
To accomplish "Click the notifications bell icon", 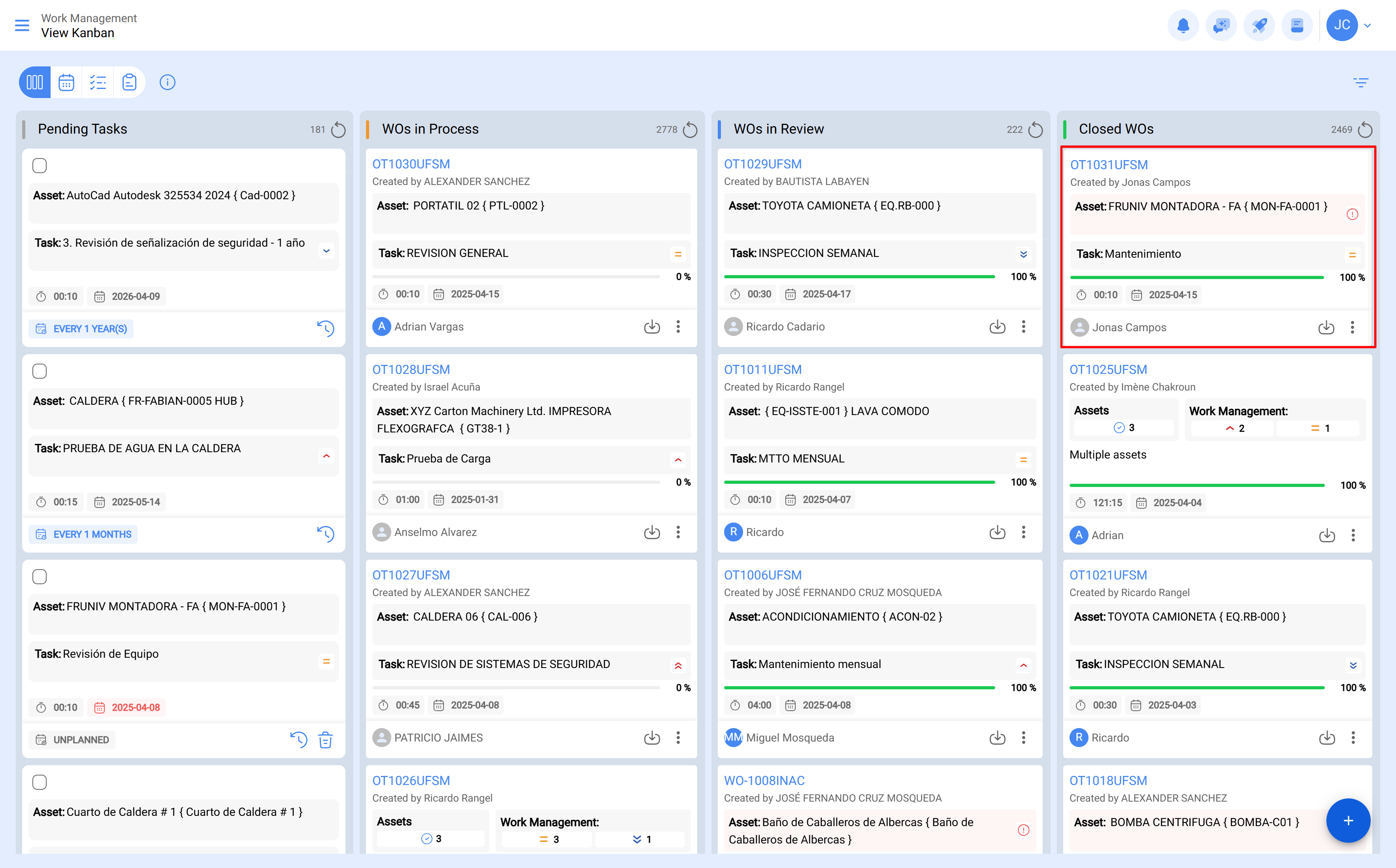I will click(1183, 25).
